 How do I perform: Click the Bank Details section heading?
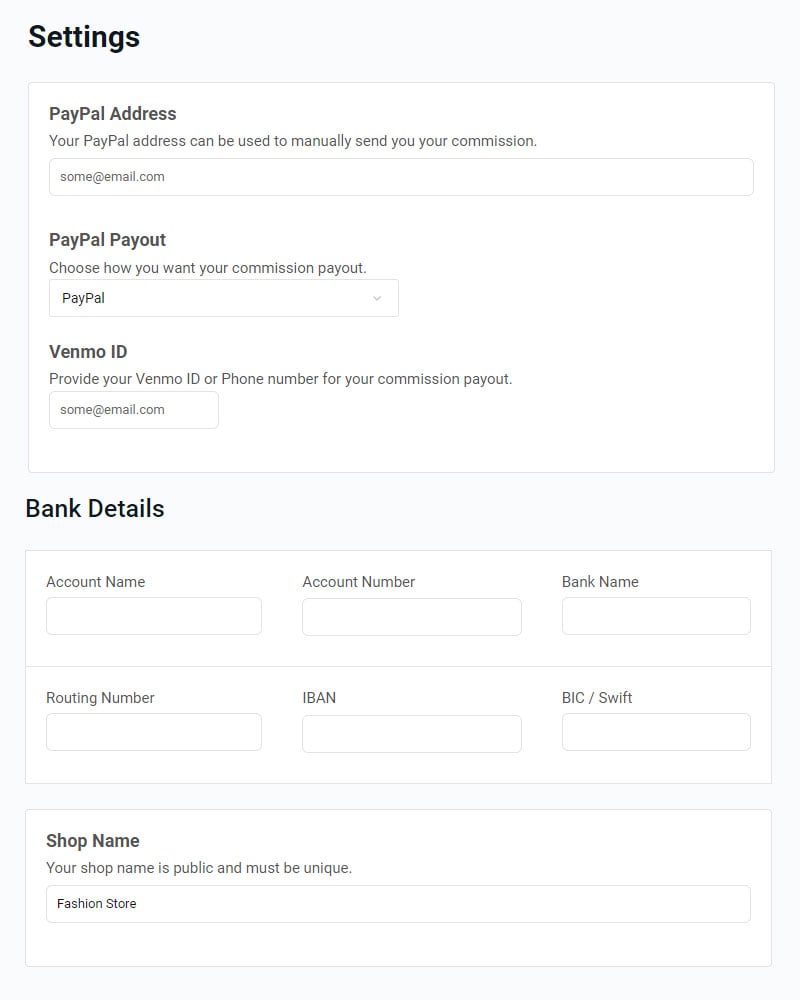click(x=95, y=508)
